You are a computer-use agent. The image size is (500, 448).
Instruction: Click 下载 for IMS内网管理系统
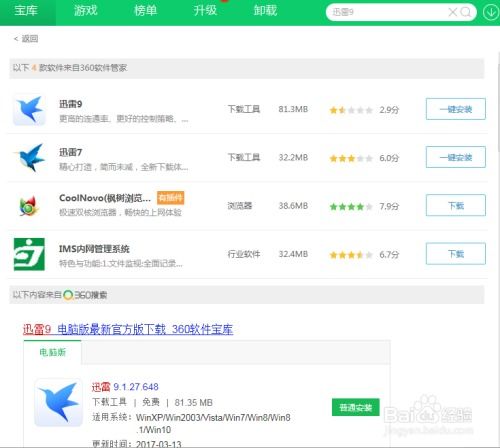tap(456, 254)
